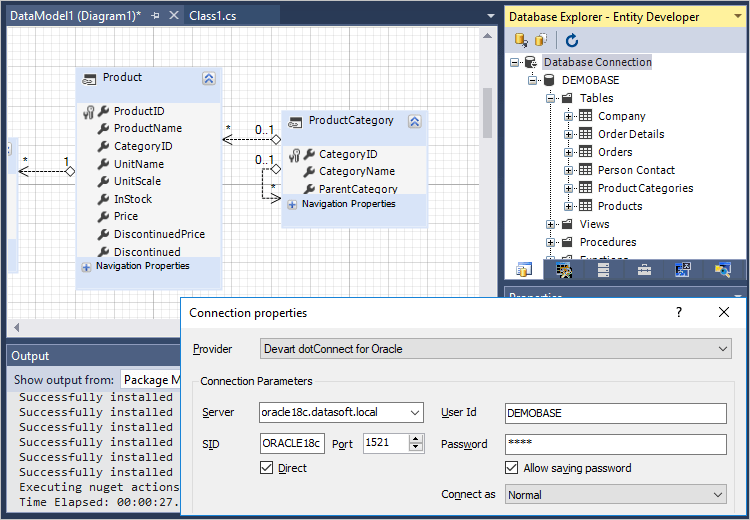Select the Database Connection tree item

[x=597, y=62]
